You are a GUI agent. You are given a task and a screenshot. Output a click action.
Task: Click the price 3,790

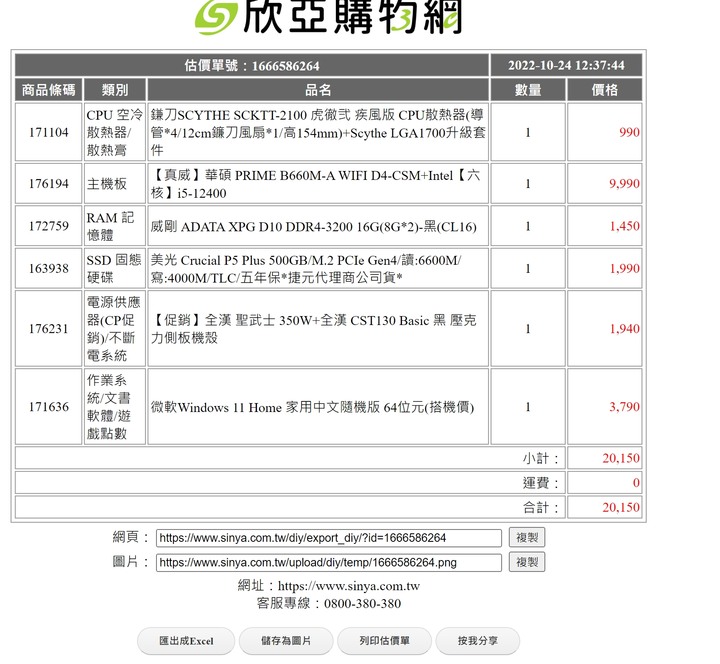pyautogui.click(x=624, y=407)
